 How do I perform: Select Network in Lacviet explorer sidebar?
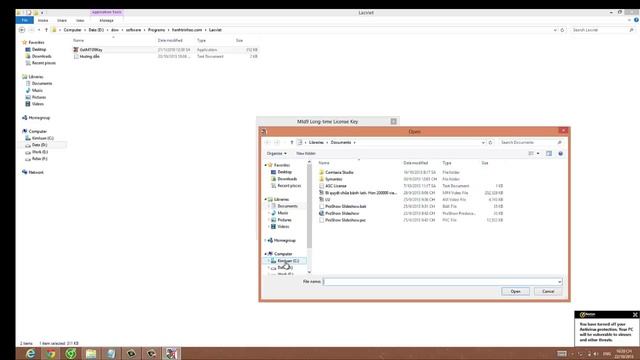click(x=36, y=172)
